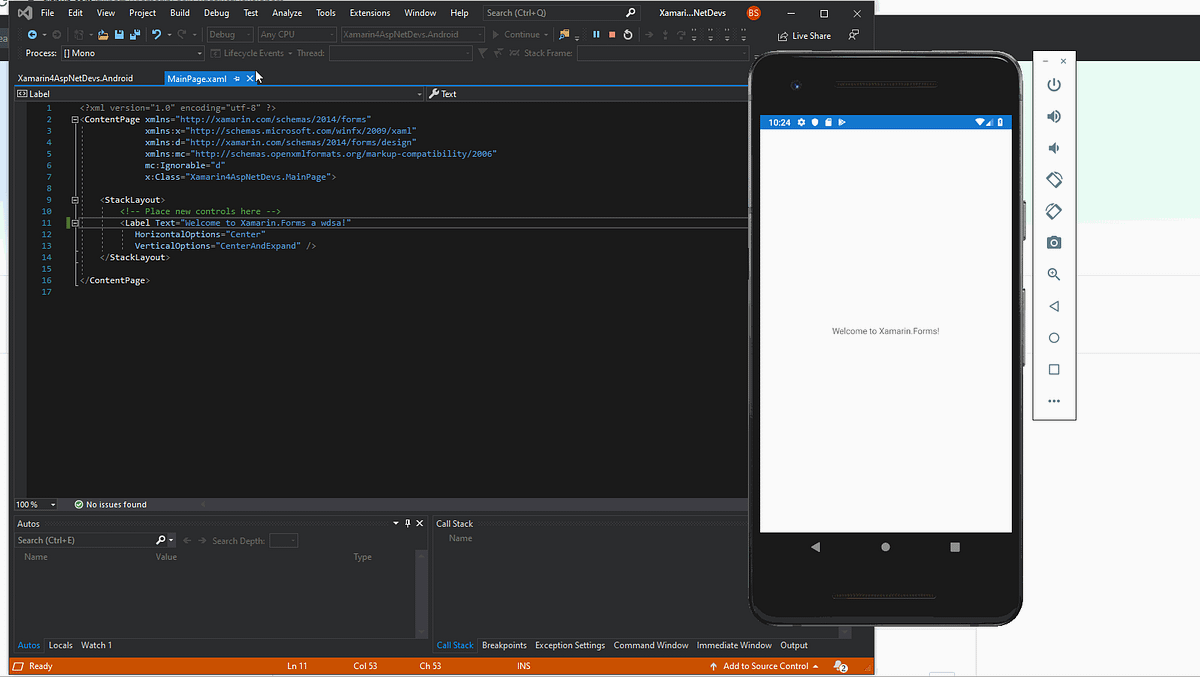Open the solution configuration Debug dropdown
1200x677 pixels.
[230, 33]
